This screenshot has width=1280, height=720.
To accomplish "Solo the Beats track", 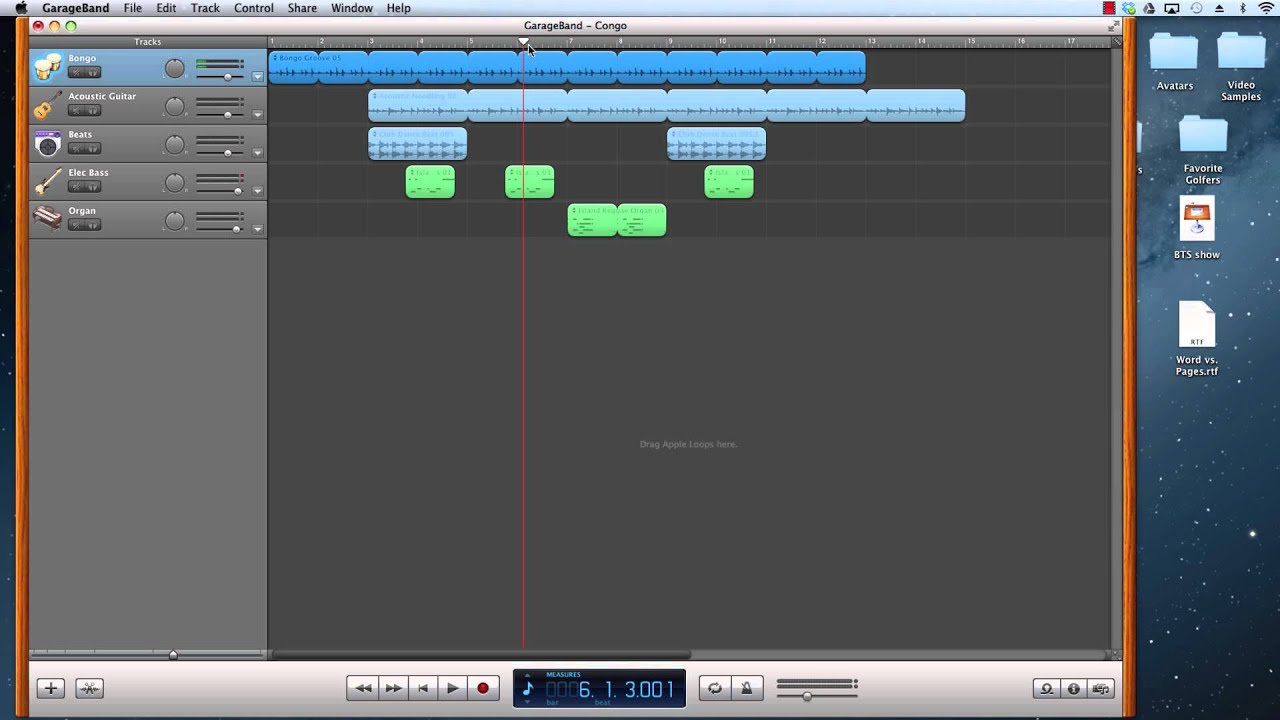I will coord(93,149).
